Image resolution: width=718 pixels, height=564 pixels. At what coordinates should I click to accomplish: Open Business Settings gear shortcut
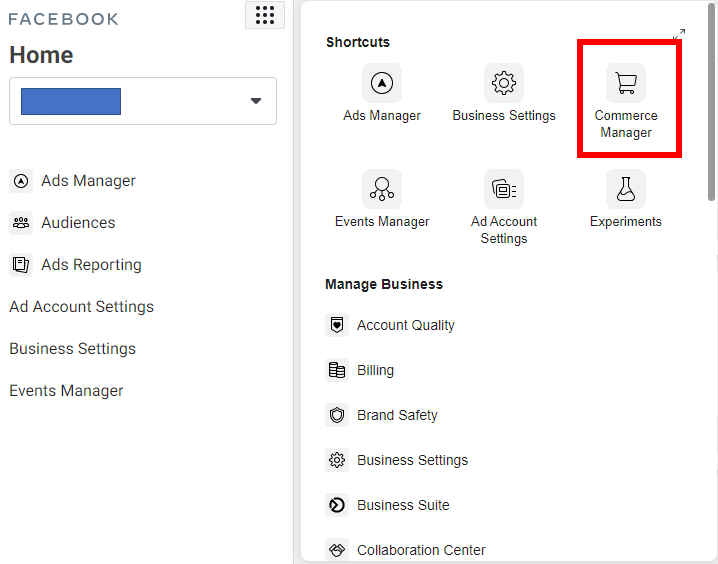pyautogui.click(x=504, y=83)
